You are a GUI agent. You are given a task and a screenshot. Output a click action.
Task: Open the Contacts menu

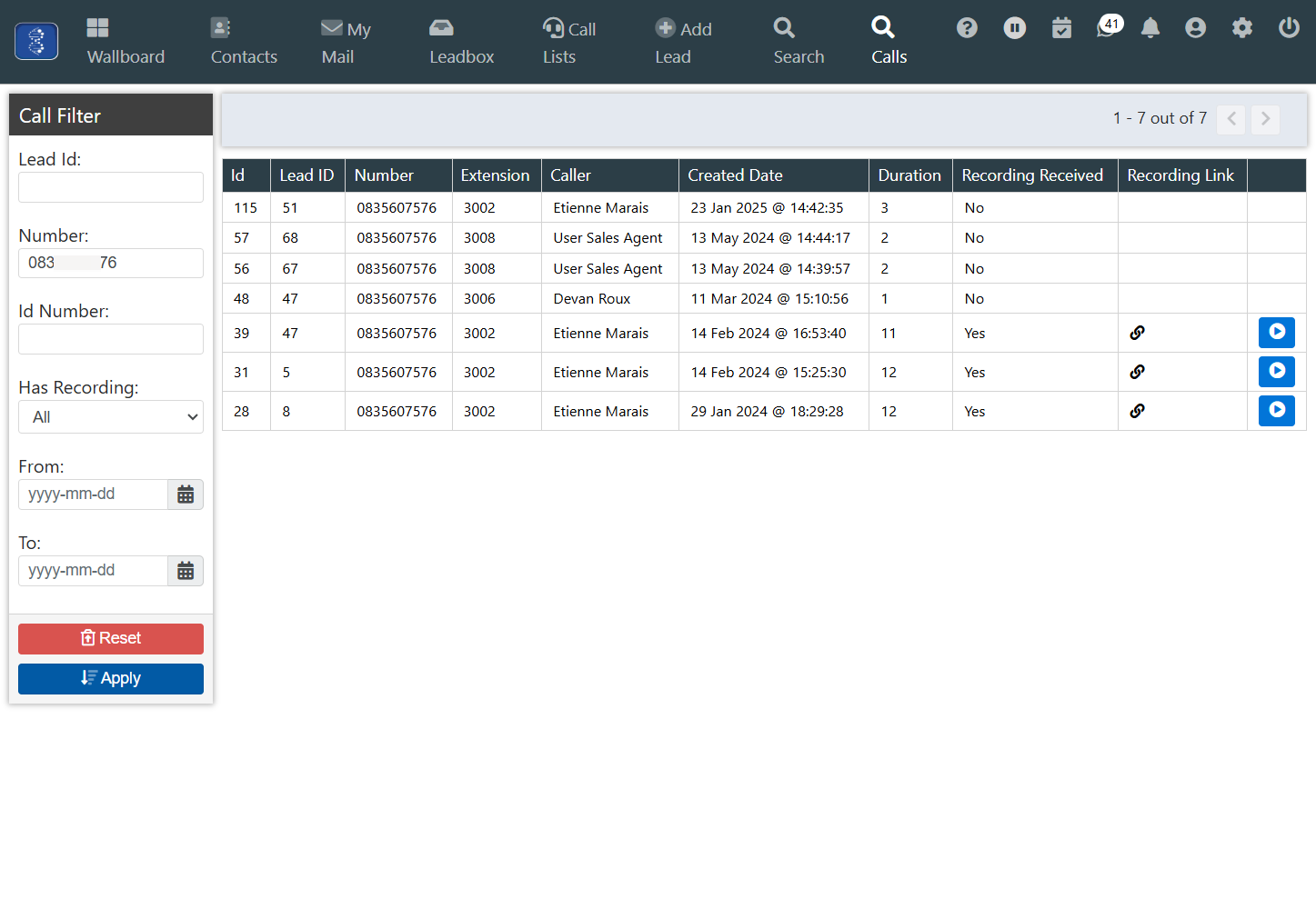tap(244, 42)
